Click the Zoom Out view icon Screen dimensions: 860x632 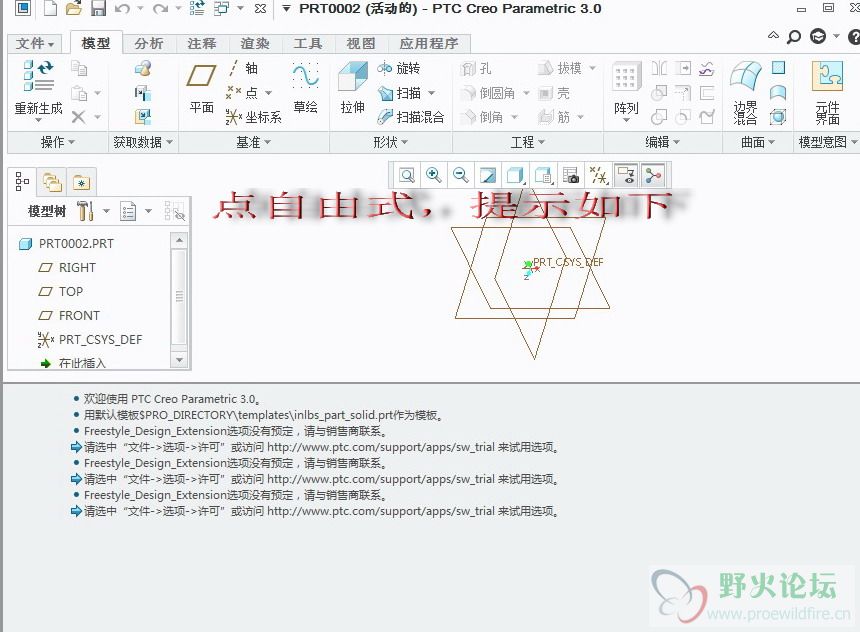[x=461, y=176]
